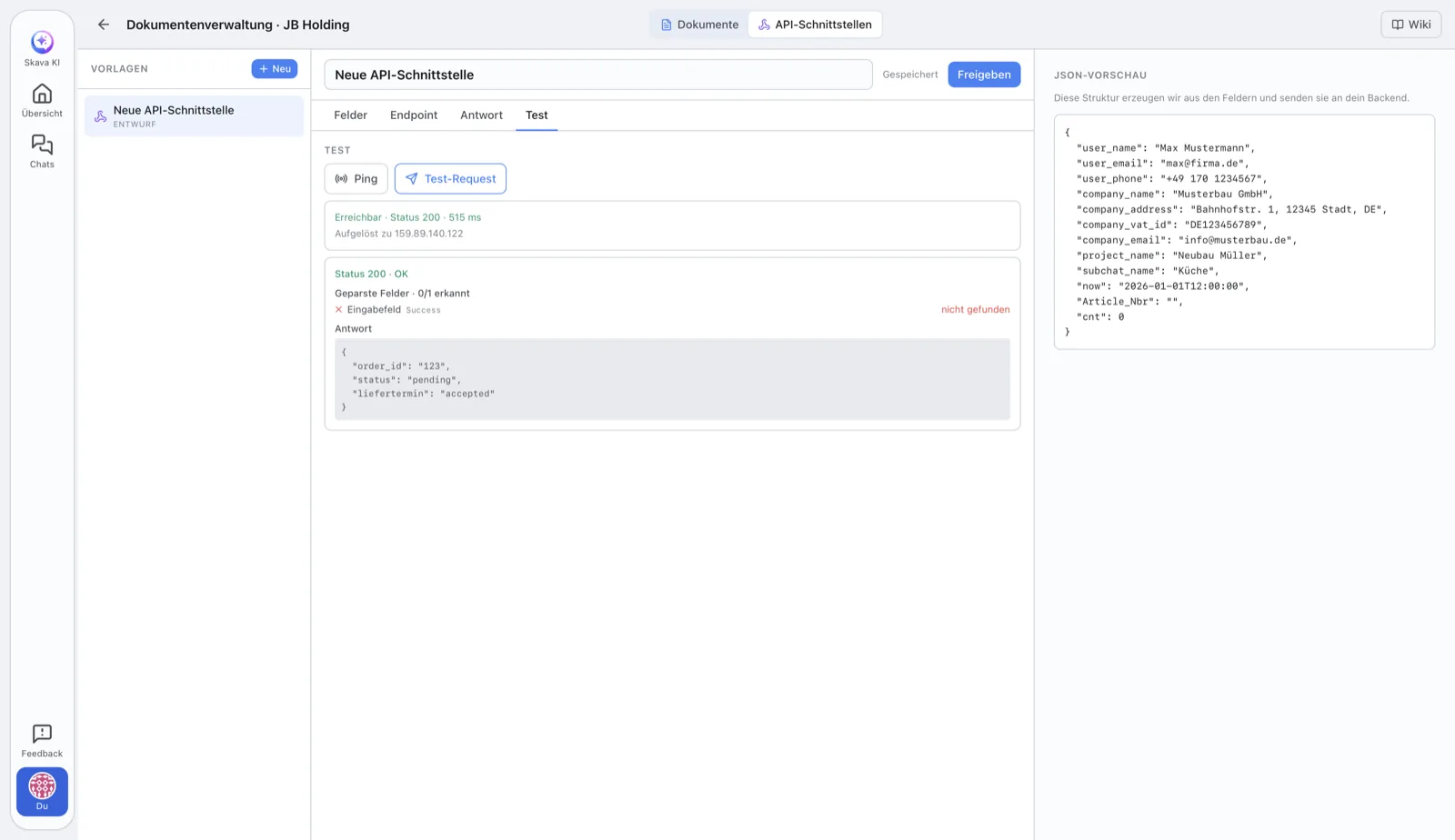
Task: Select the Test tab
Action: [537, 115]
